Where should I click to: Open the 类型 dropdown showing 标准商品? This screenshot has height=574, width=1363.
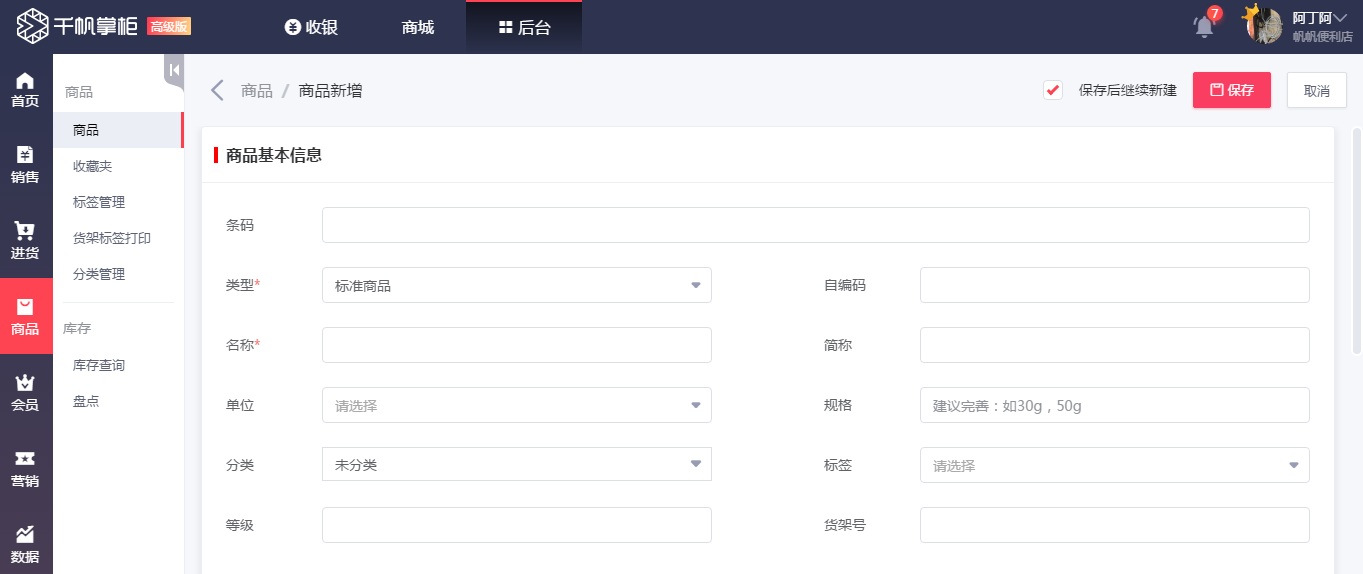pyautogui.click(x=516, y=285)
